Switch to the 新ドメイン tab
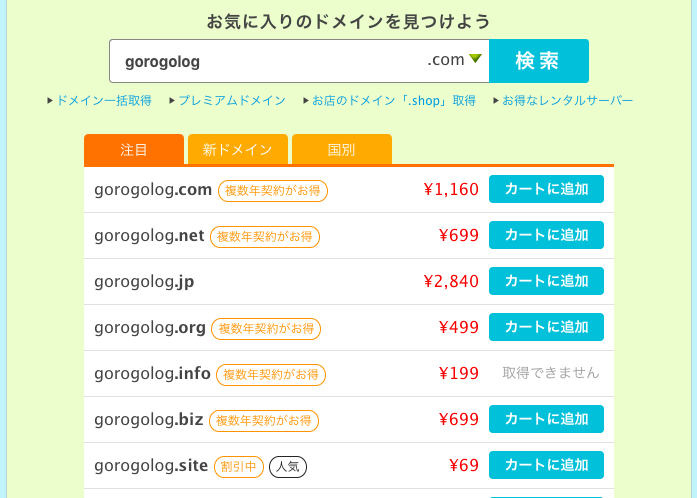The image size is (697, 498). pos(238,149)
